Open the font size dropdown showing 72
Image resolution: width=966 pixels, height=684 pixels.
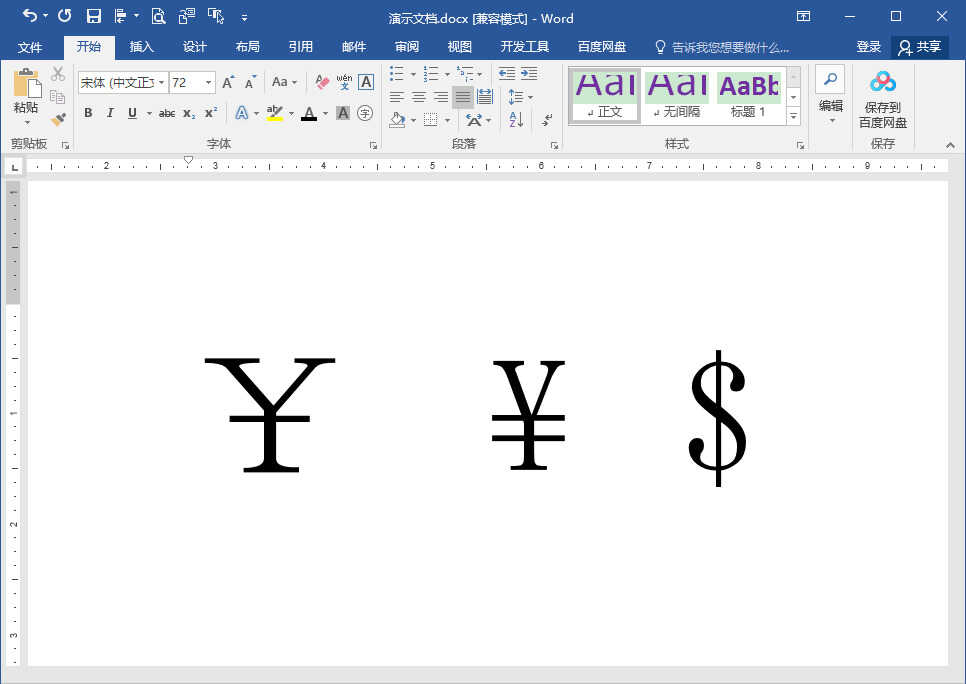point(209,82)
